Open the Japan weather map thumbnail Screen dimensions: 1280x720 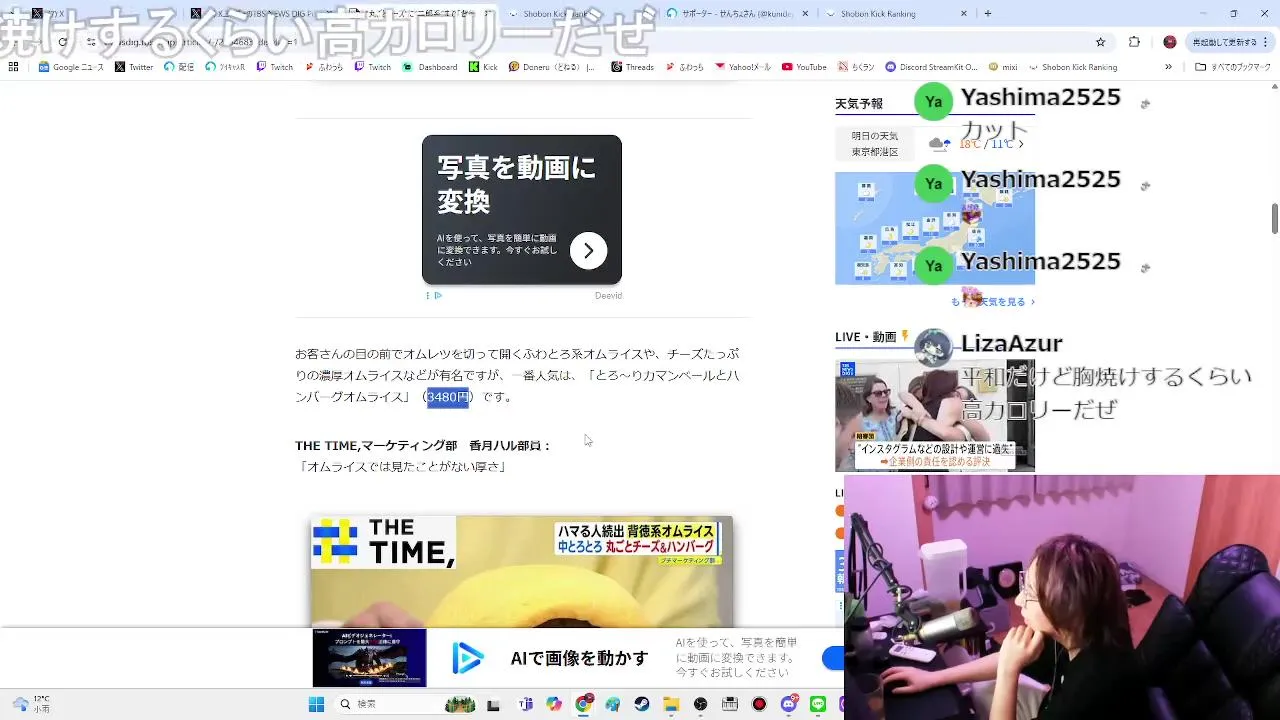[x=935, y=228]
